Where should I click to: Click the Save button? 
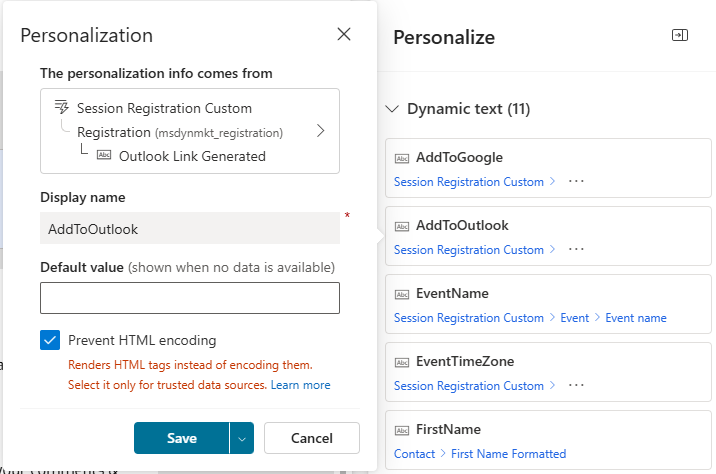[x=181, y=438]
